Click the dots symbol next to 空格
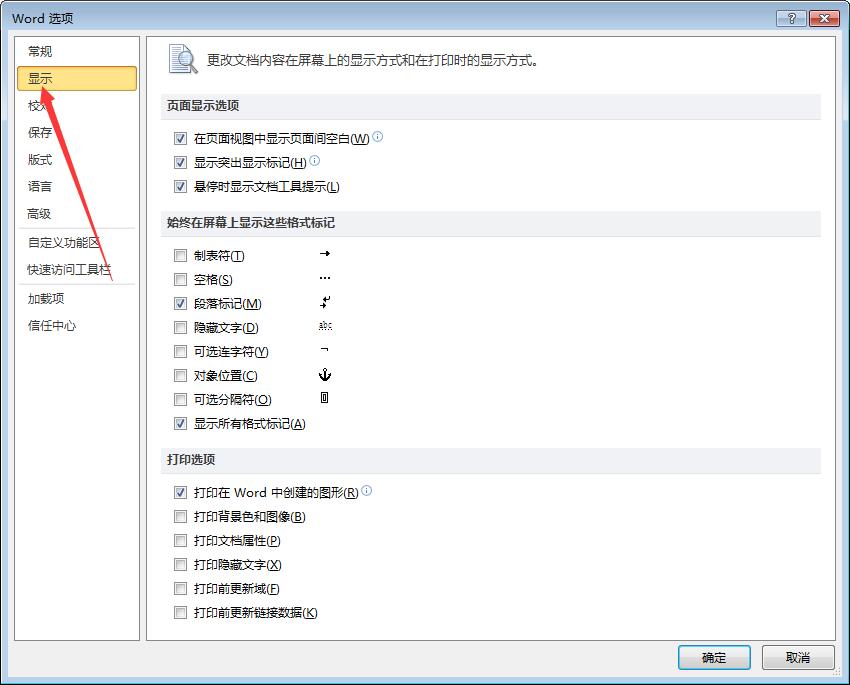Viewport: 850px width, 685px height. tap(325, 278)
